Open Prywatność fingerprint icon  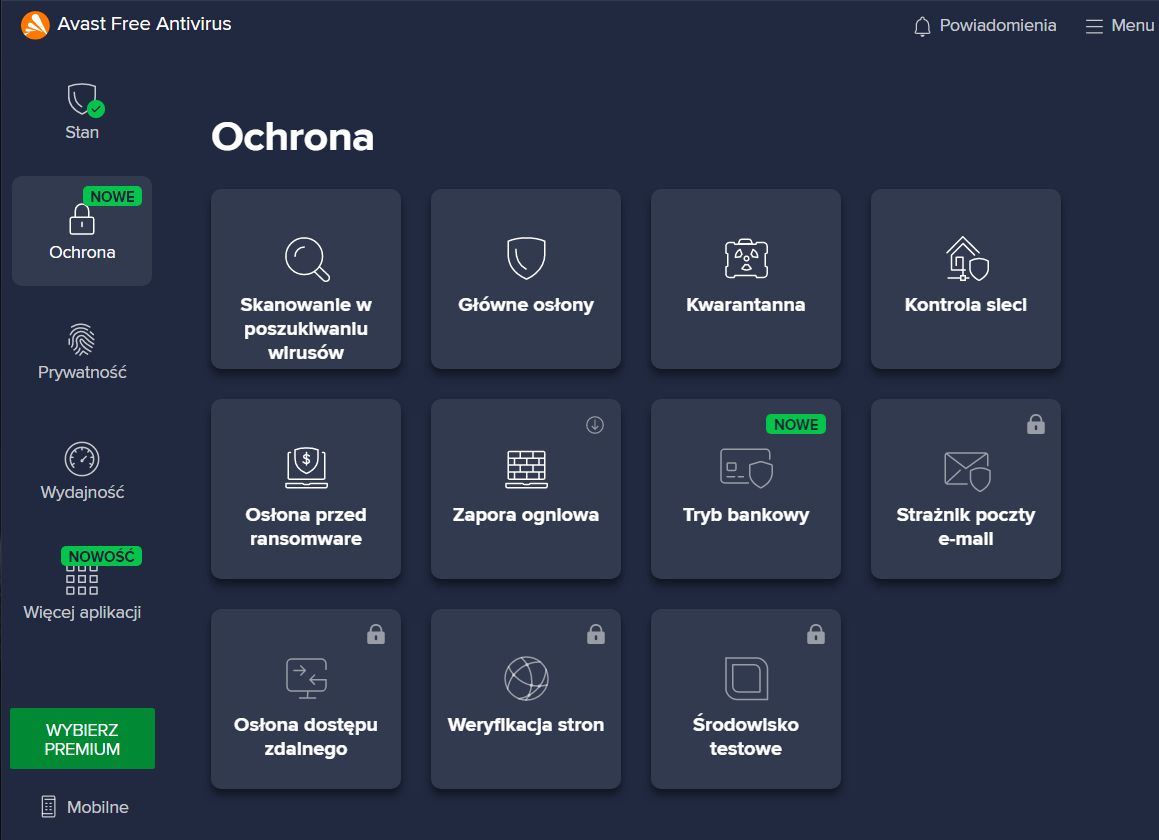click(x=82, y=339)
